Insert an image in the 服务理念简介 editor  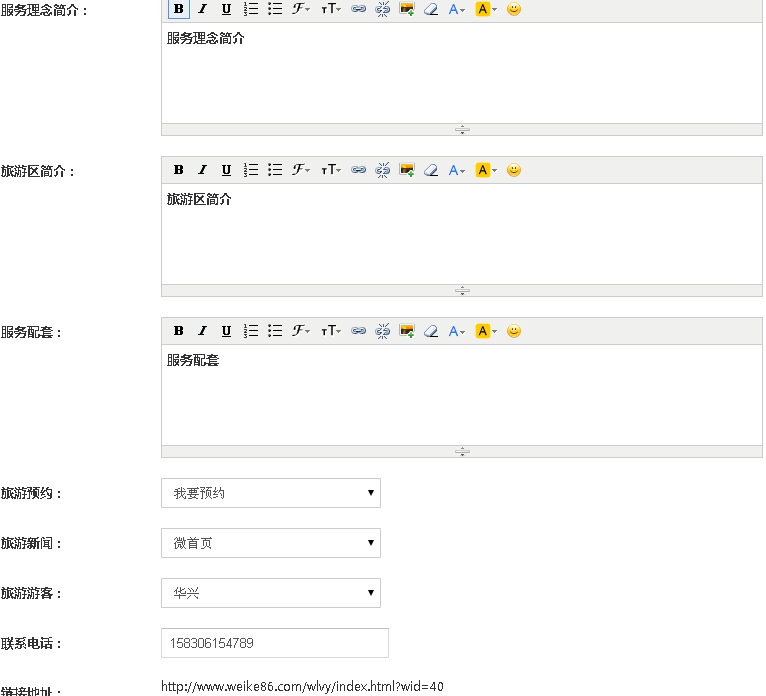407,9
